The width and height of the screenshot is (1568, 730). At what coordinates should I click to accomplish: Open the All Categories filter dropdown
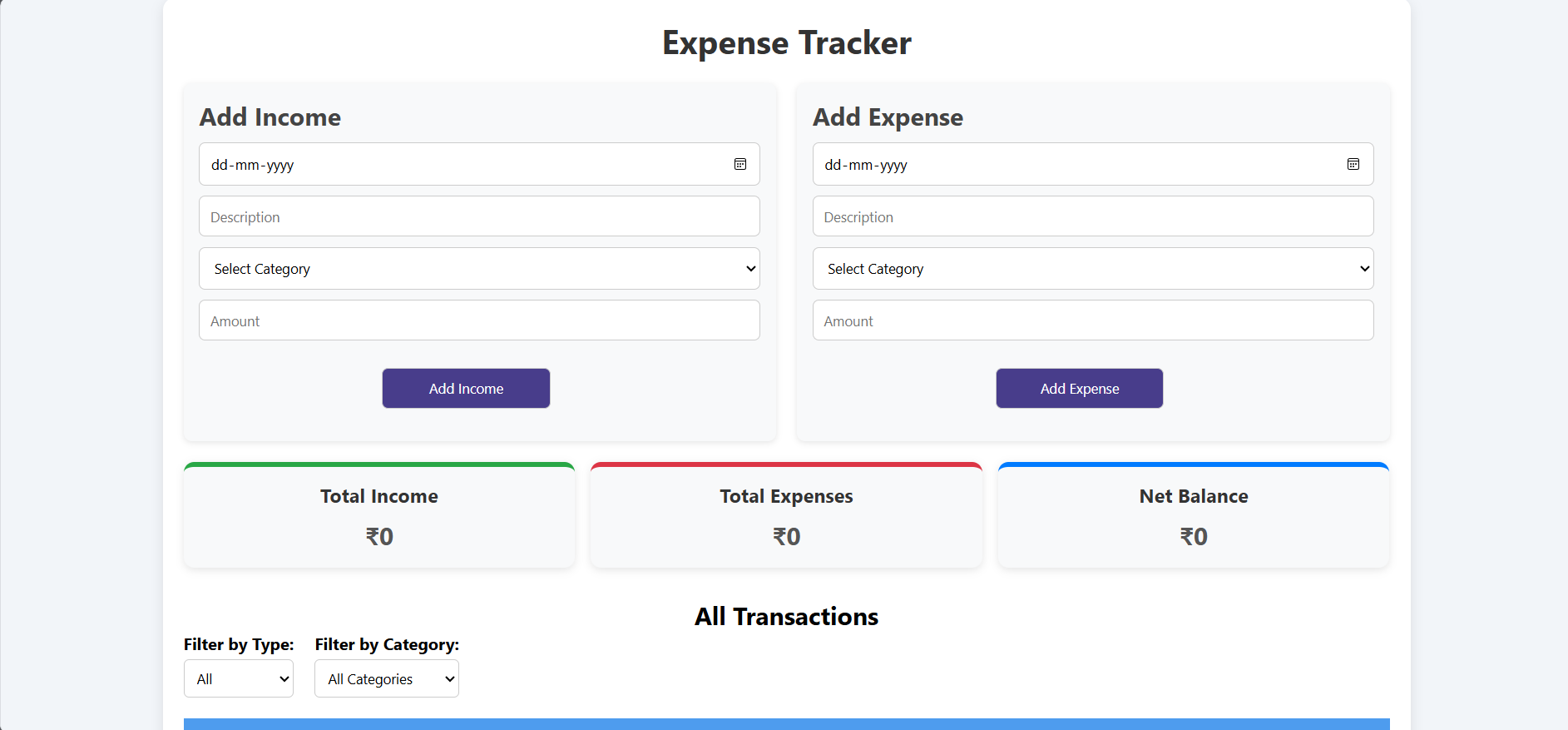387,678
